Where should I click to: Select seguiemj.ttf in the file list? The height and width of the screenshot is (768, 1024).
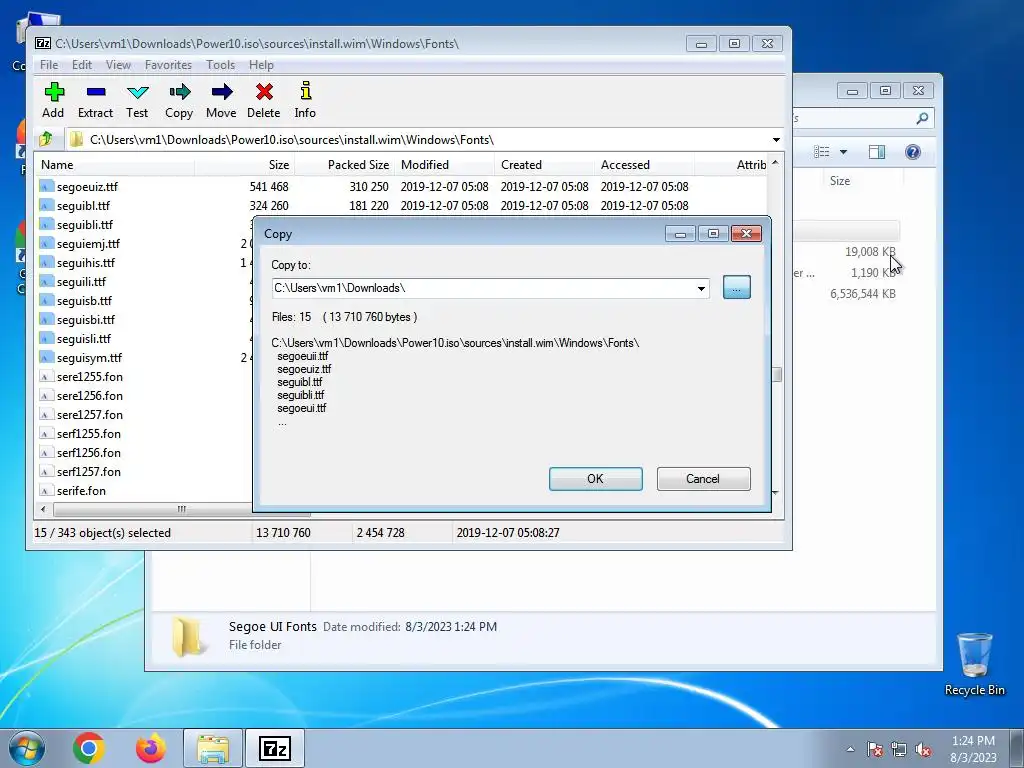coord(88,244)
